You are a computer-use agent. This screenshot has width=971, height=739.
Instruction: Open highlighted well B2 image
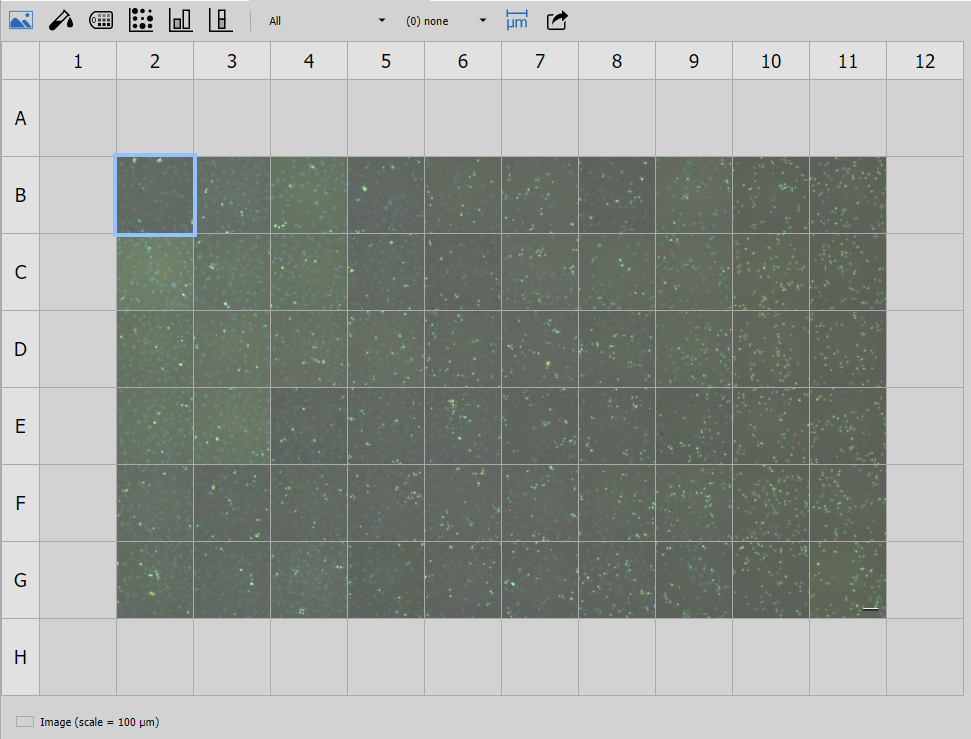coord(155,195)
